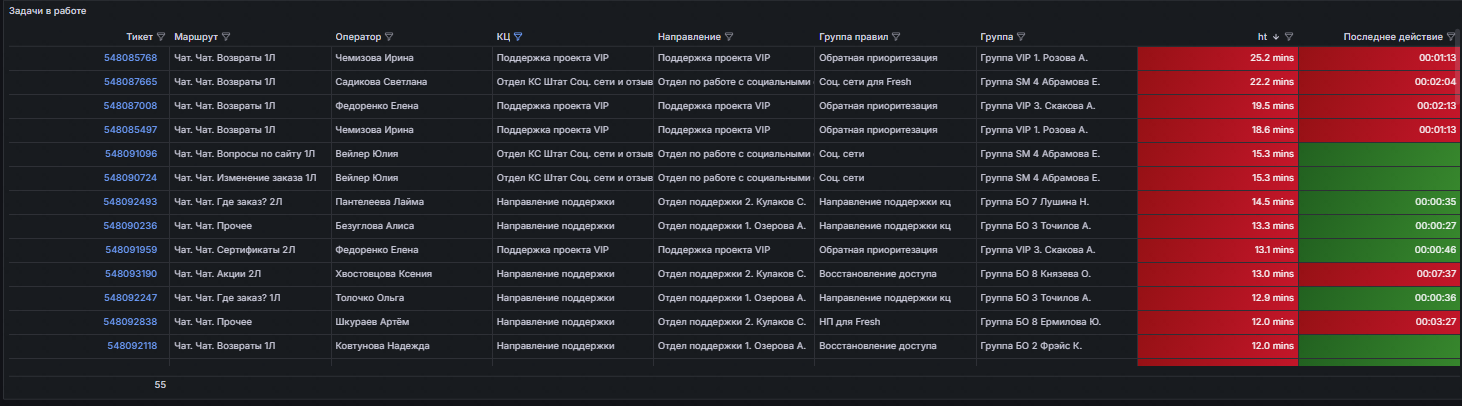The height and width of the screenshot is (406, 1462).
Task: Sort by Оператор column header
Action: coord(358,36)
